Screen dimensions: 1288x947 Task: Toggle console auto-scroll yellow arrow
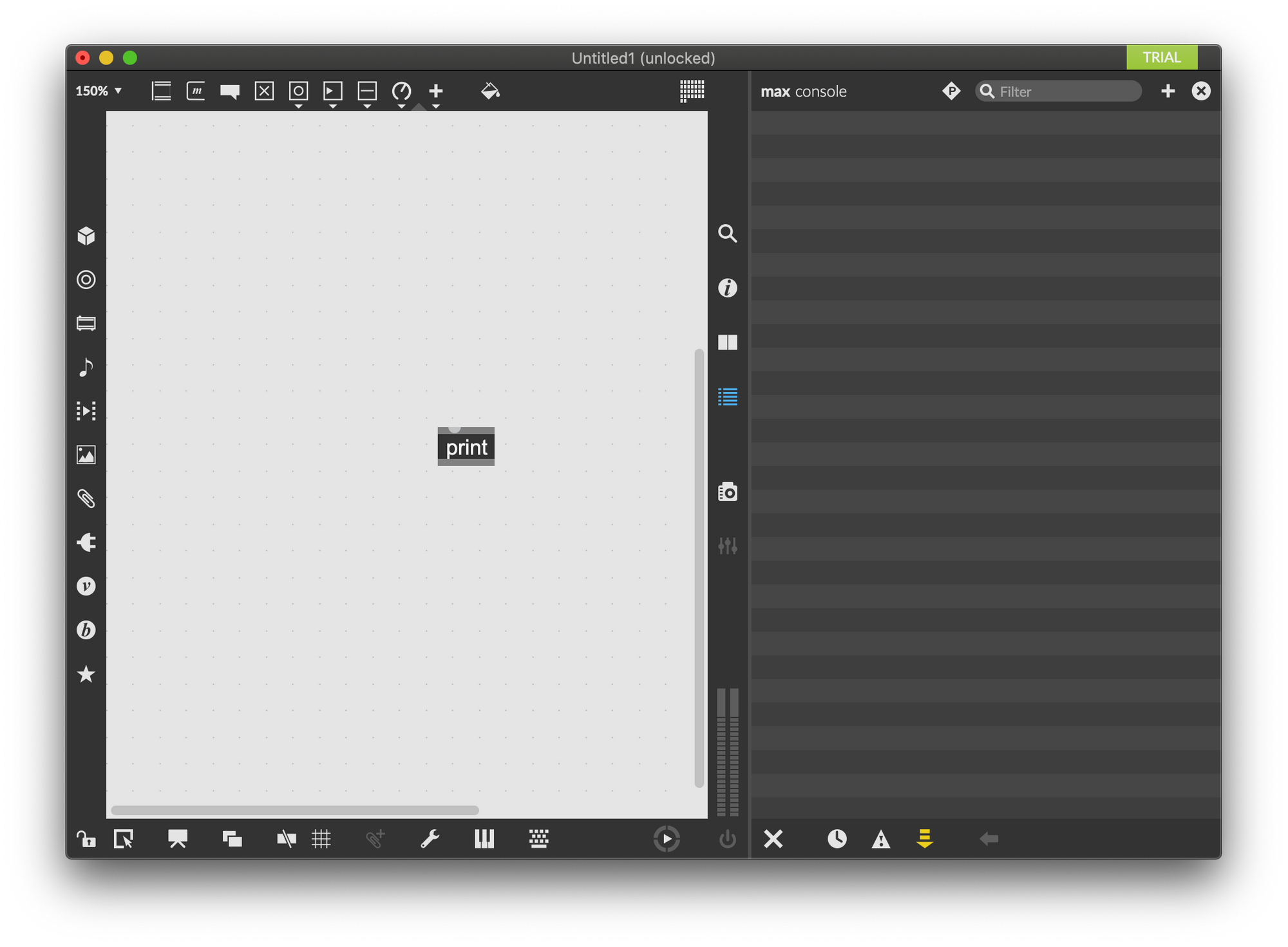coord(924,838)
